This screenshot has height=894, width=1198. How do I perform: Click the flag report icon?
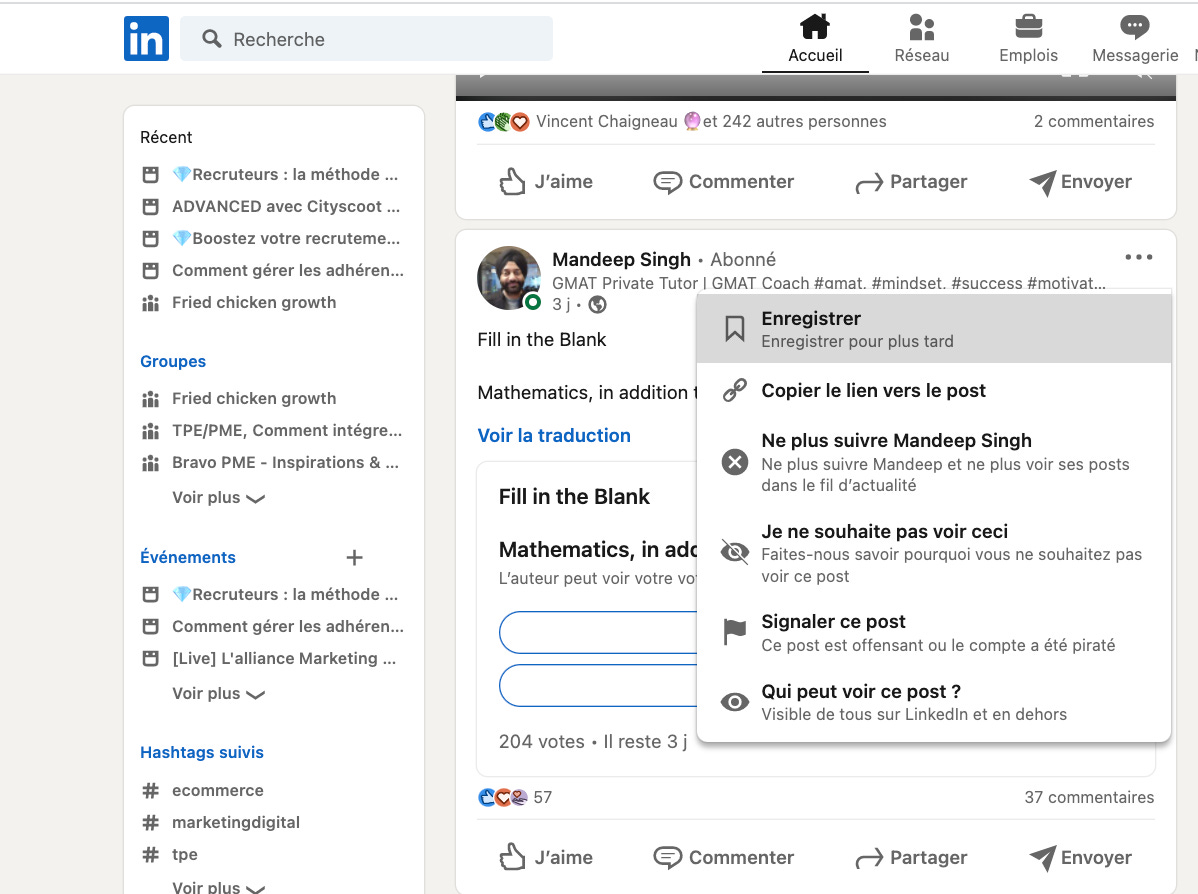tap(734, 631)
